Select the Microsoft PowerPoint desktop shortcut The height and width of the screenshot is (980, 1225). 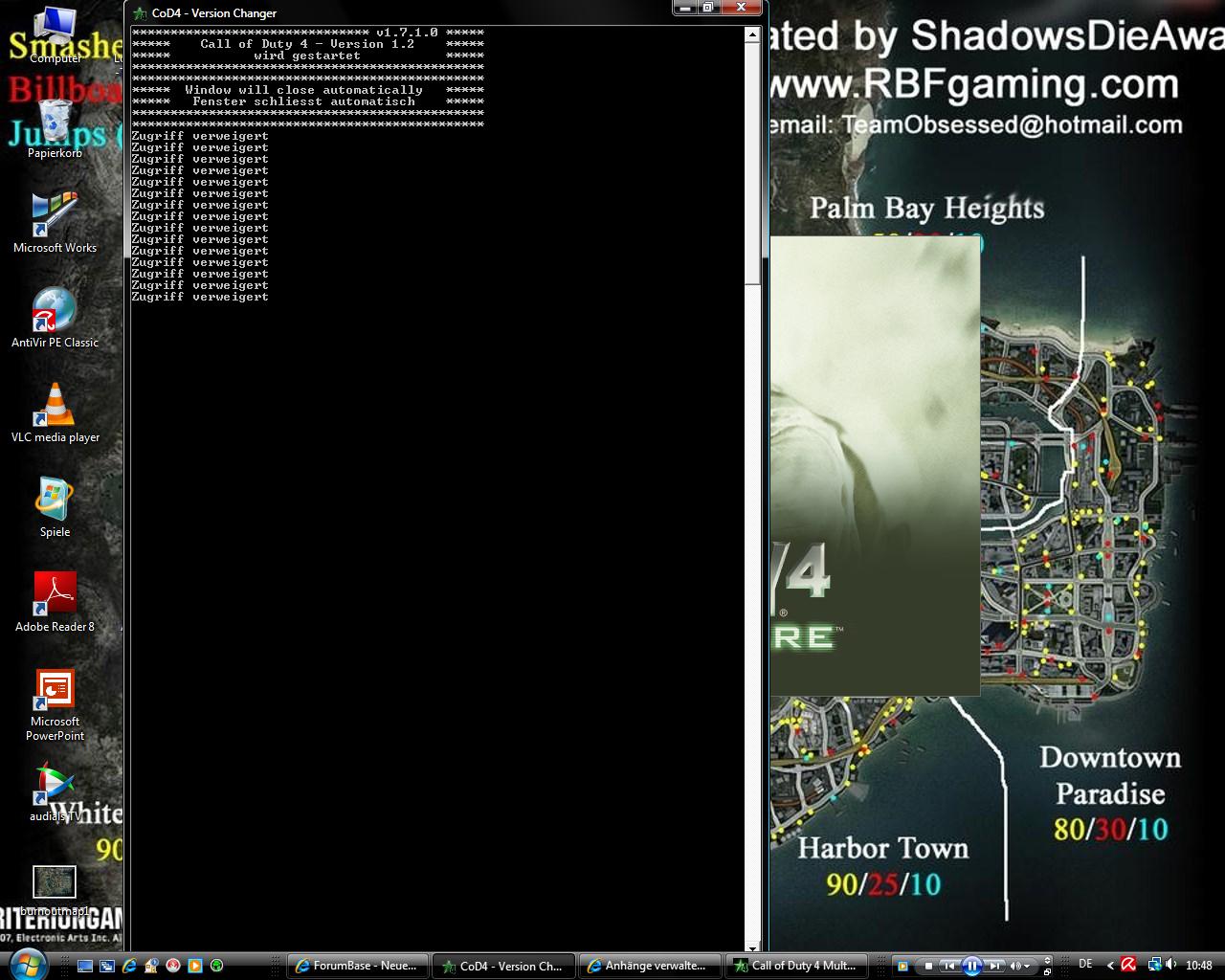(x=55, y=703)
